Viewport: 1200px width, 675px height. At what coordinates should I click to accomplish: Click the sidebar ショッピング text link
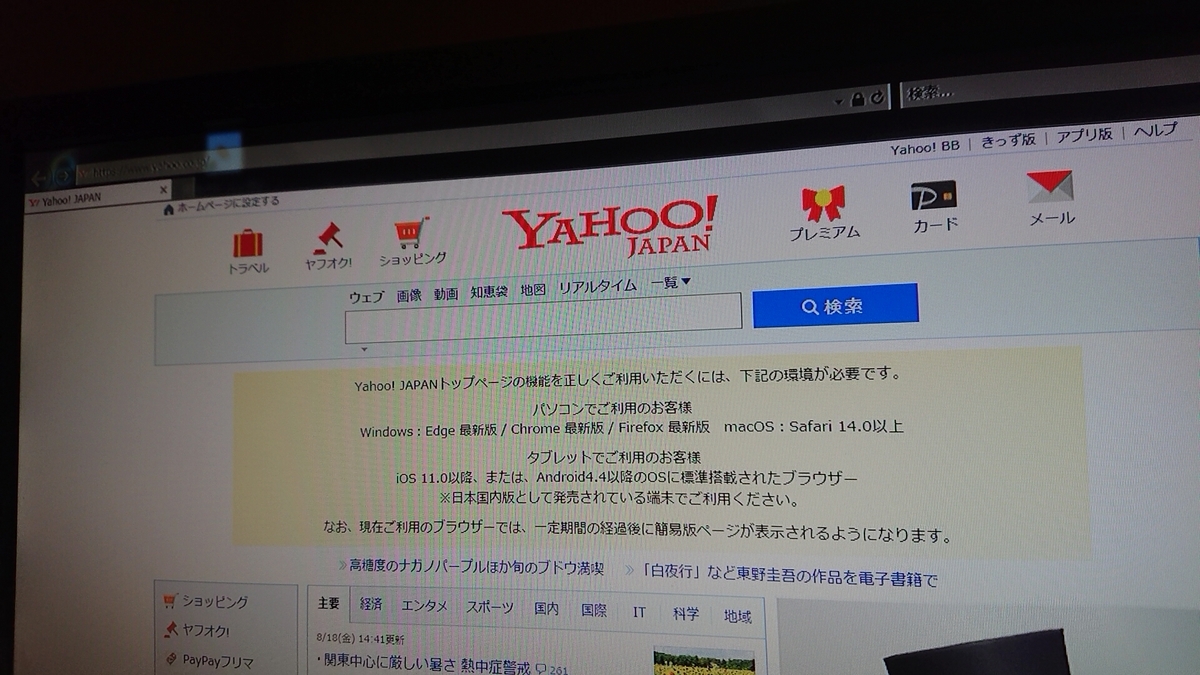click(x=215, y=603)
